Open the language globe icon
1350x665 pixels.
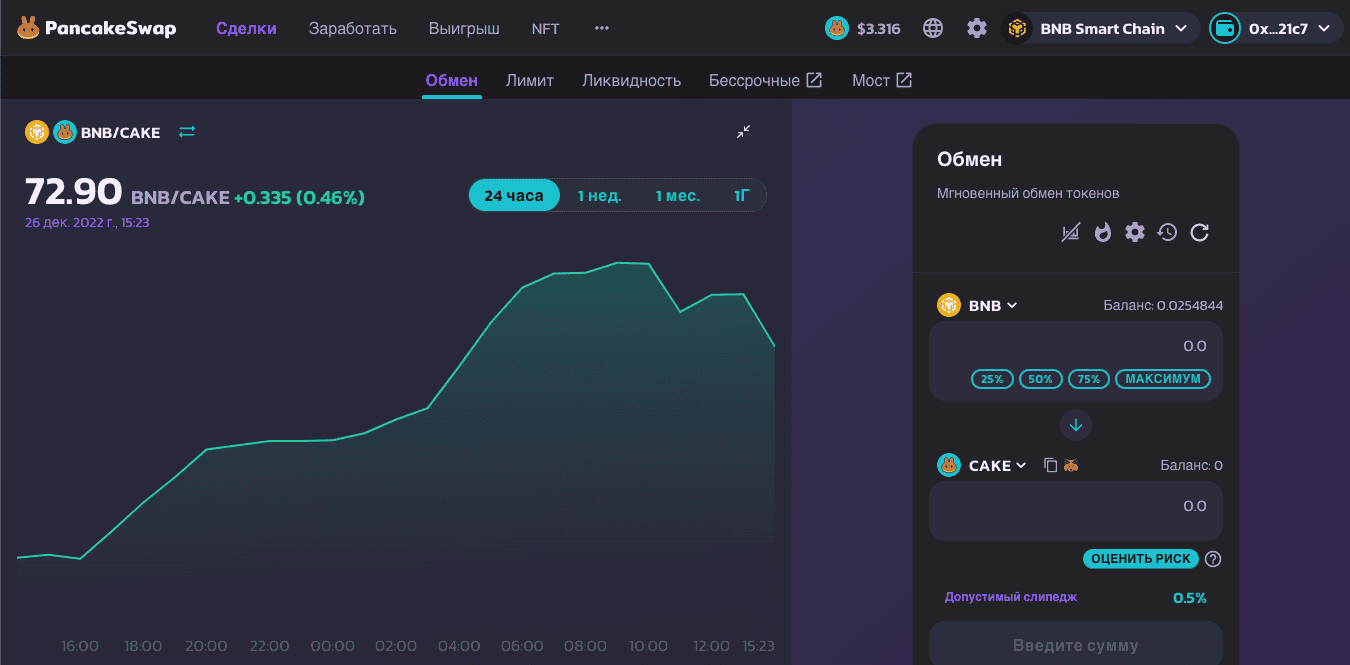(x=933, y=28)
